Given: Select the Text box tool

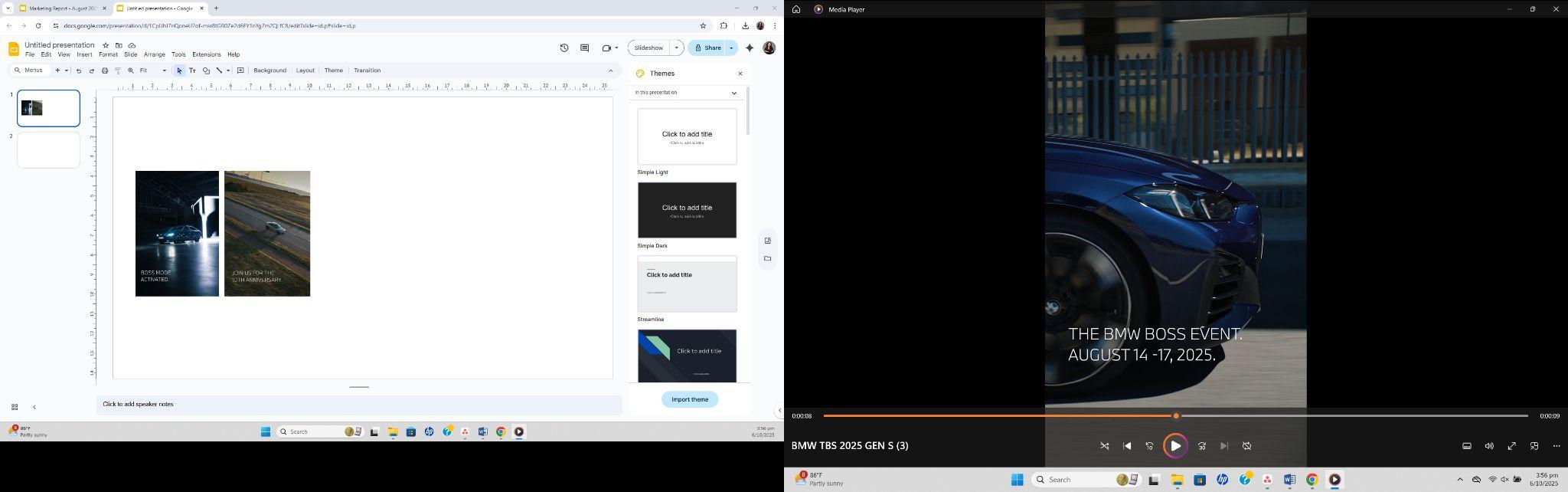Looking at the screenshot, I should [x=192, y=71].
